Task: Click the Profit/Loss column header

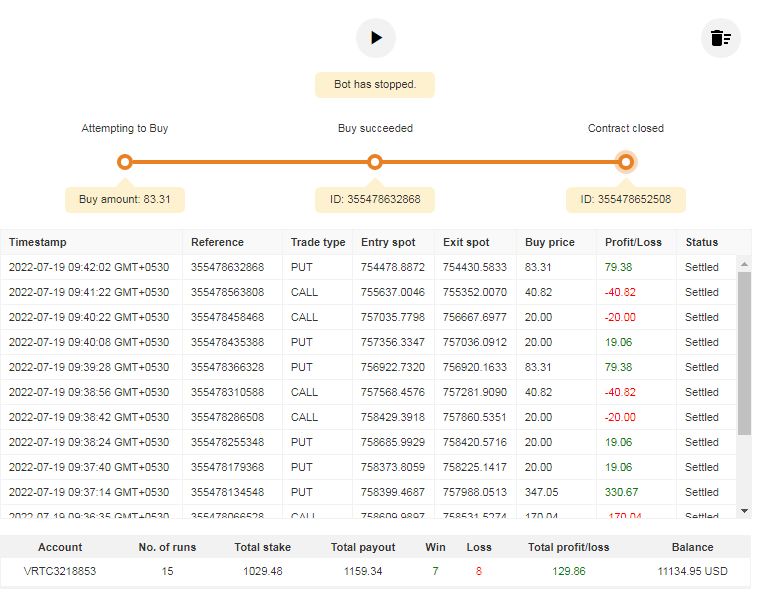Action: pyautogui.click(x=632, y=242)
